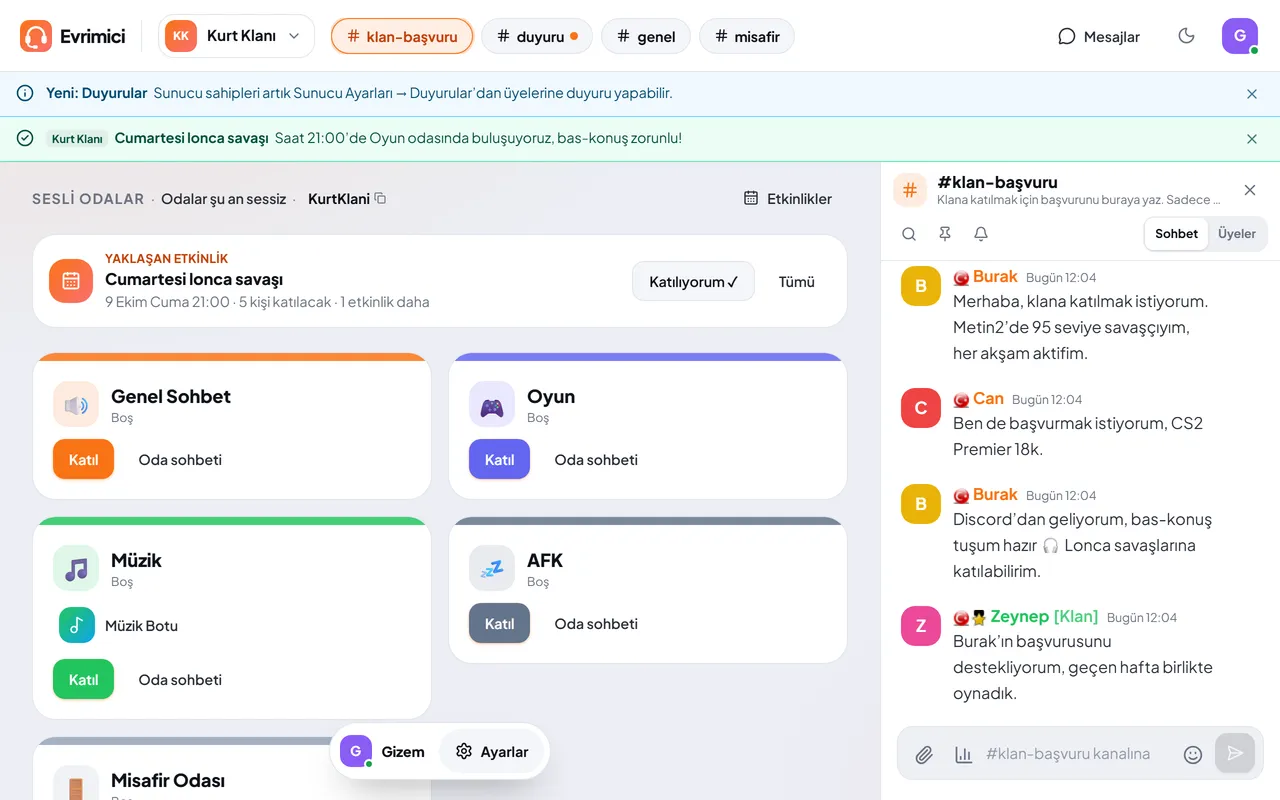
Task: Open Oda sohbeti for the Oyun room
Action: tap(596, 460)
